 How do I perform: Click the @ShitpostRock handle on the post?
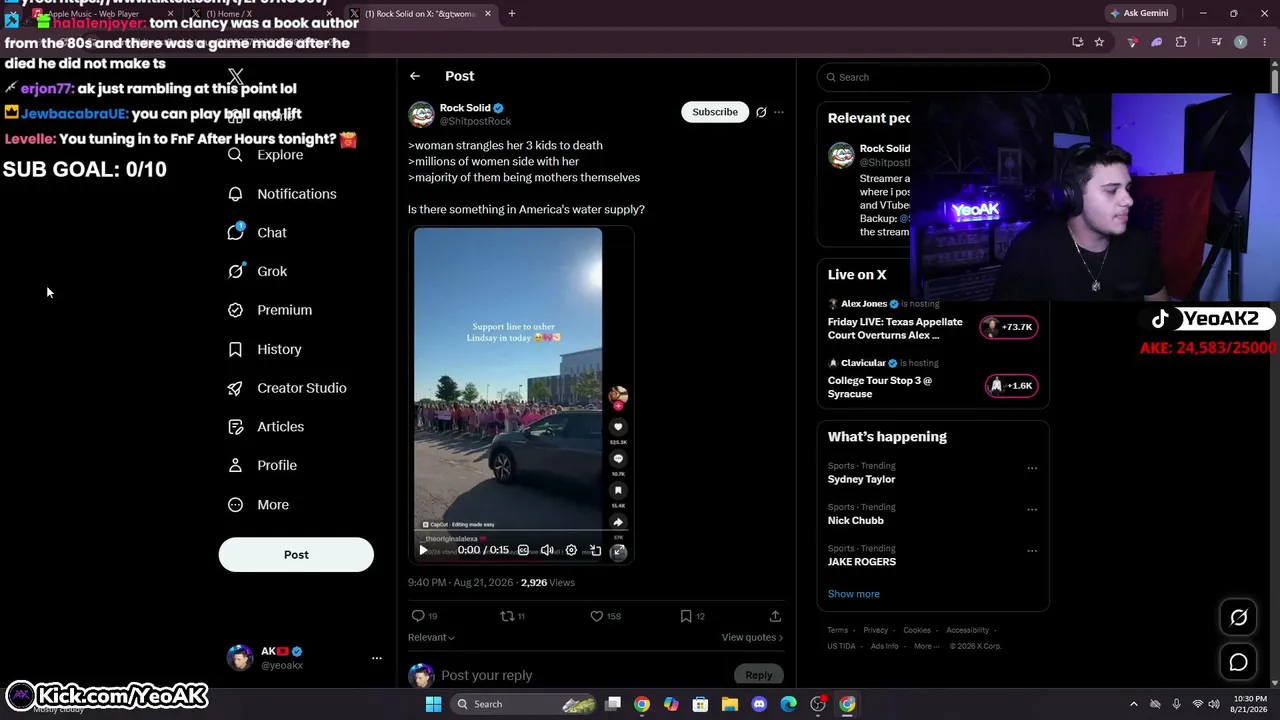click(x=475, y=121)
